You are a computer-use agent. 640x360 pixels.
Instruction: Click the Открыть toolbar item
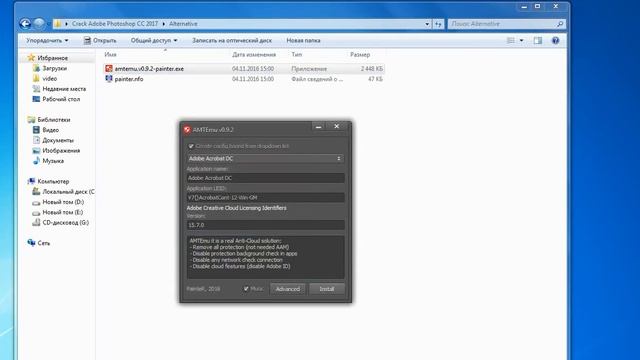100,40
